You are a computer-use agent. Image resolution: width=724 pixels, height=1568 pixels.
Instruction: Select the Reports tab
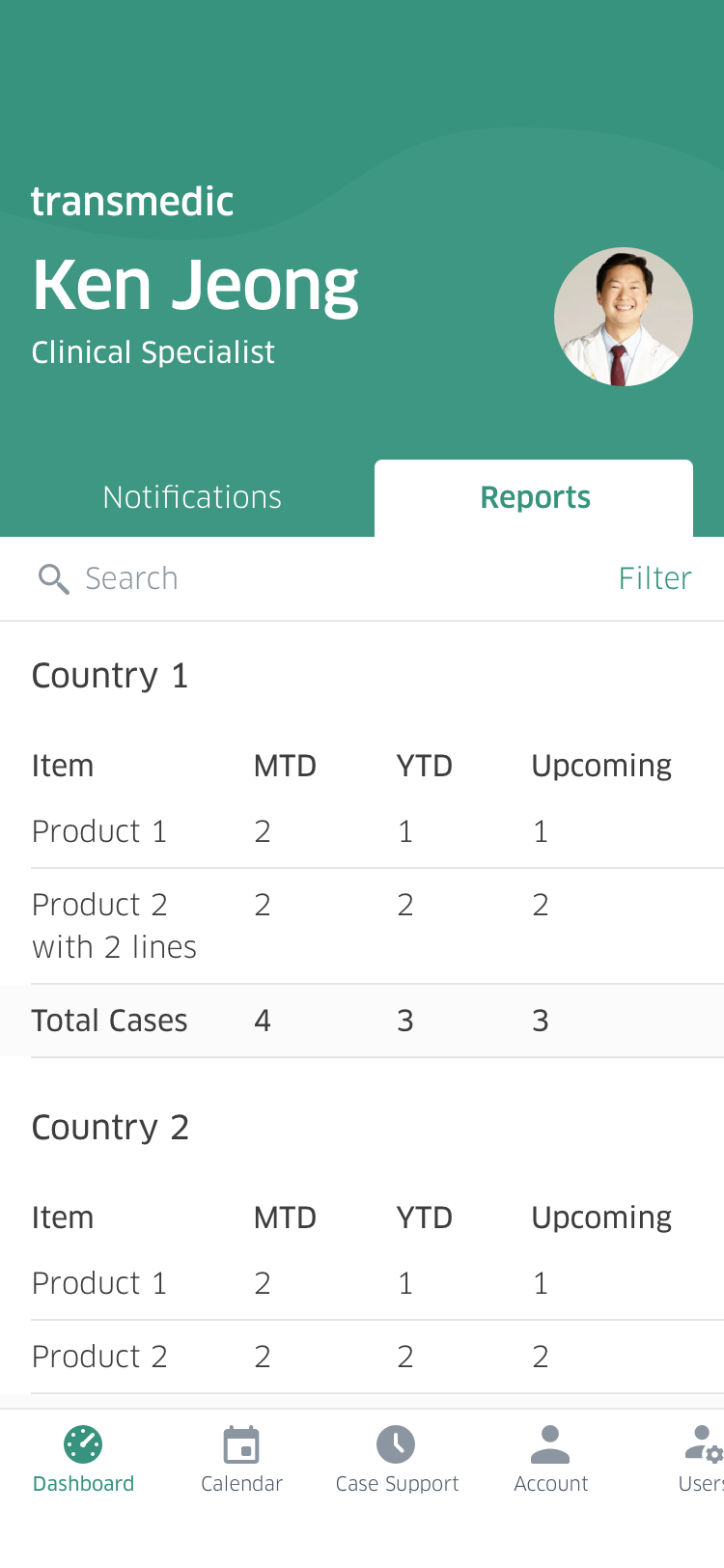point(535,497)
